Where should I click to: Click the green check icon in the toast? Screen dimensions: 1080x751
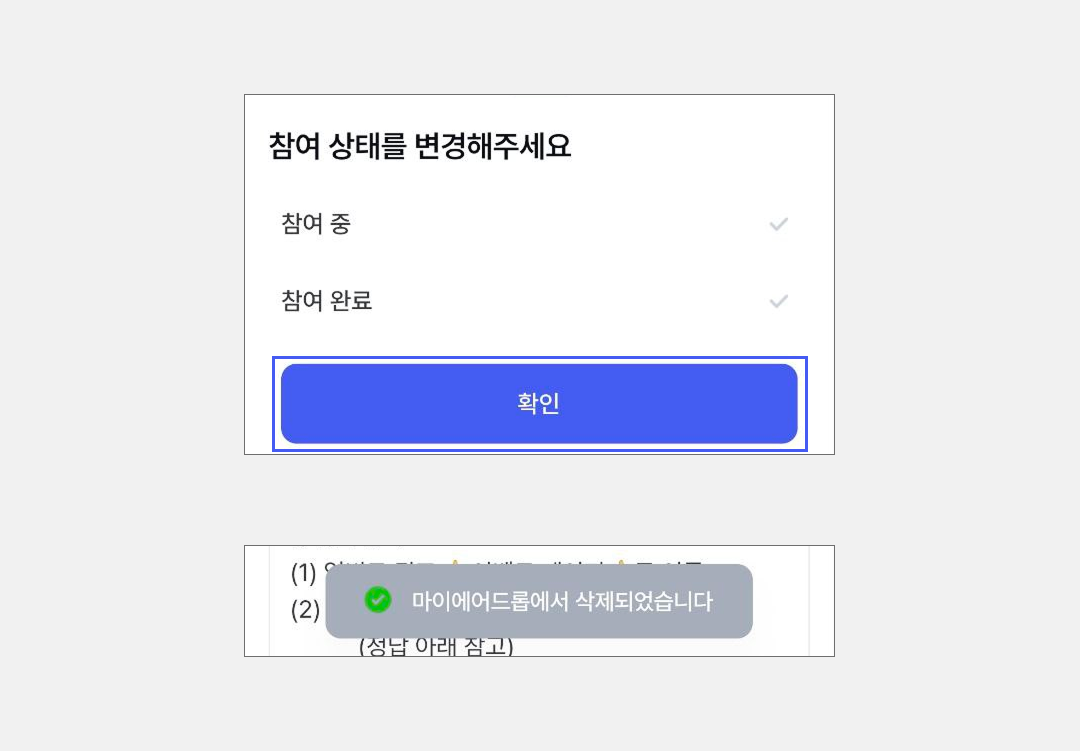(377, 600)
